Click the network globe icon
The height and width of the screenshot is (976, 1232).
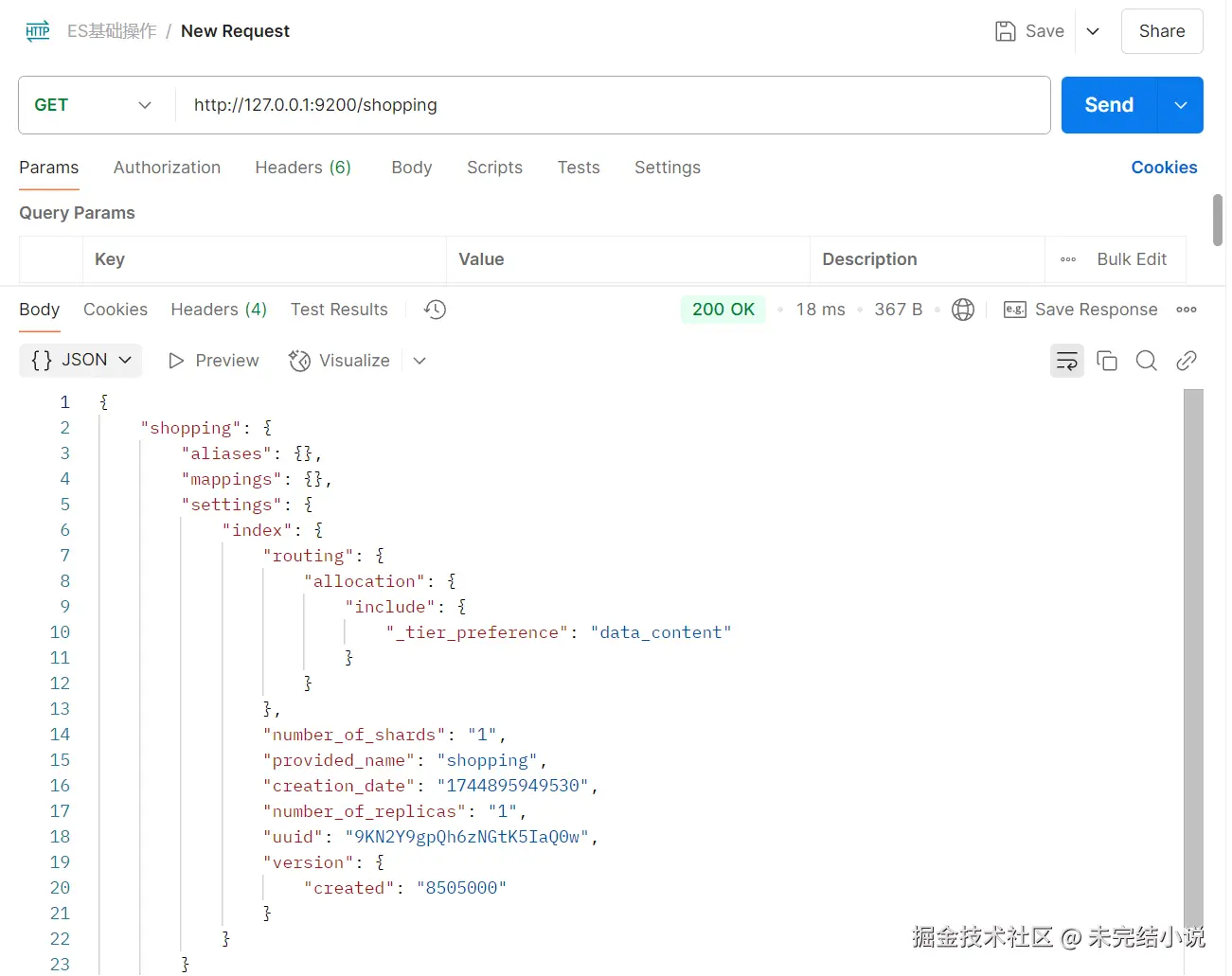coord(963,310)
